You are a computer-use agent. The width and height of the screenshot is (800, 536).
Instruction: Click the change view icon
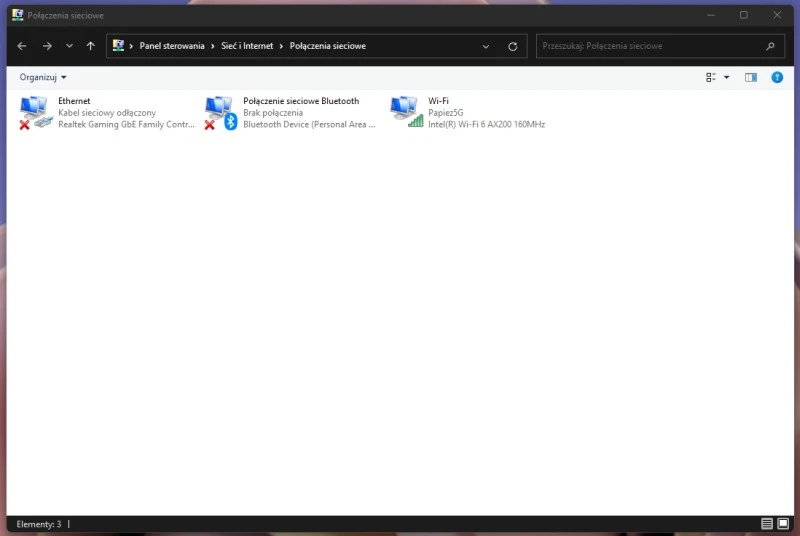tap(711, 77)
